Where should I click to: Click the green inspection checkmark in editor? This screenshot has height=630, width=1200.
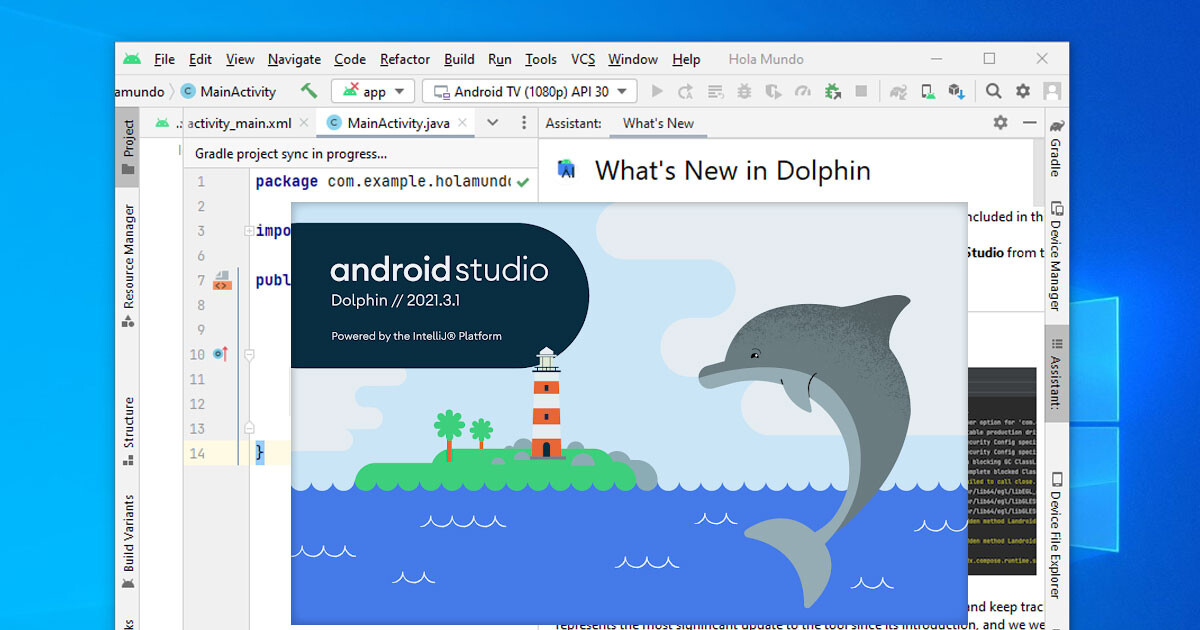[523, 182]
